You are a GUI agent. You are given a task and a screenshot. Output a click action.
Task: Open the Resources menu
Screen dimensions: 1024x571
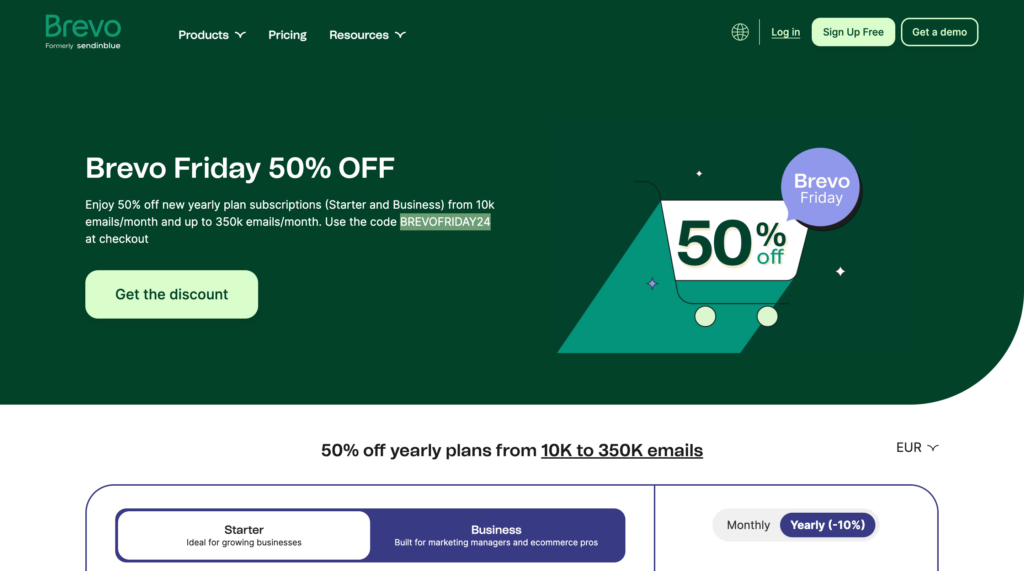click(x=359, y=35)
